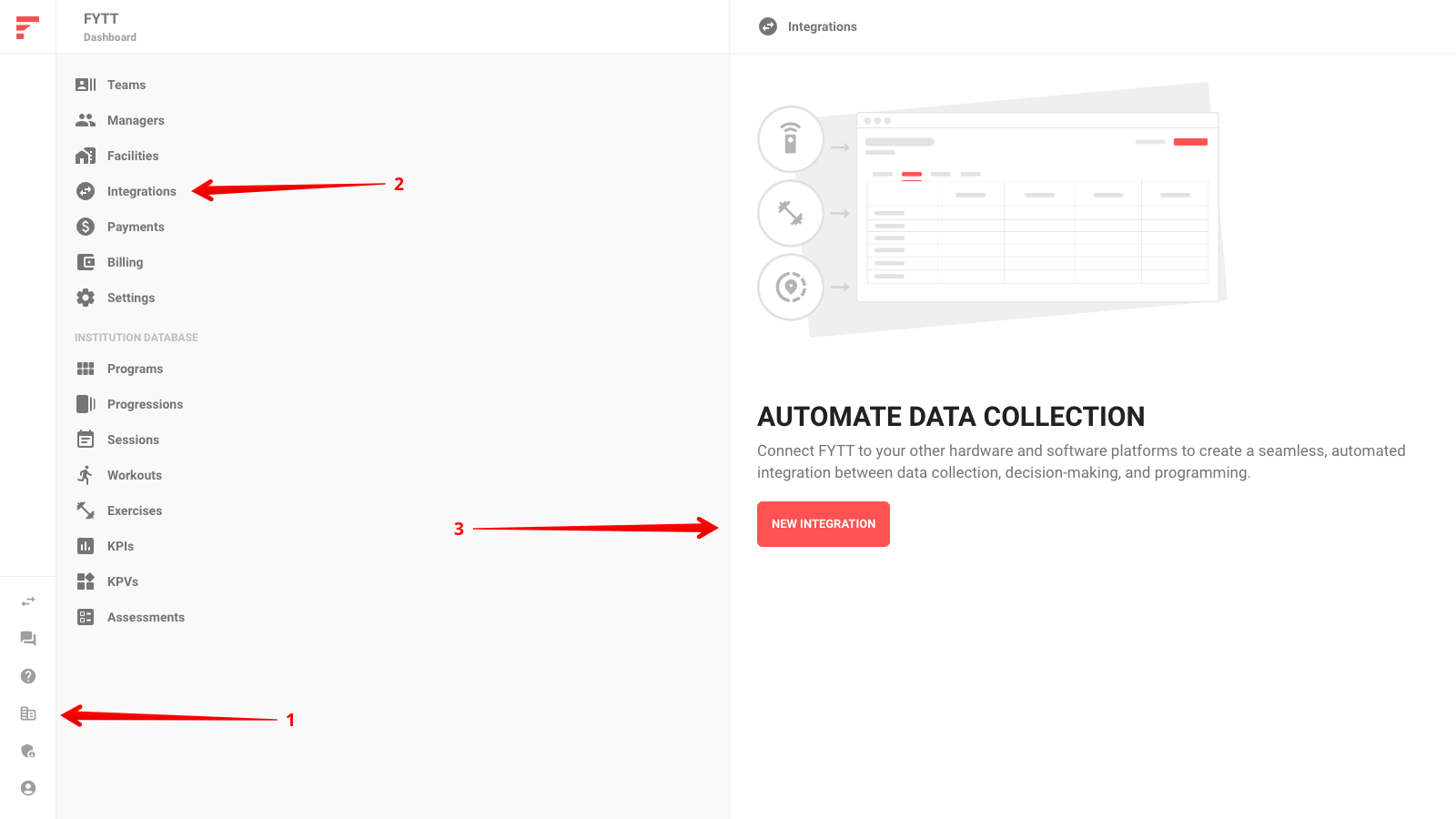
Task: Click the institution building icon in left rail
Action: pos(28,713)
